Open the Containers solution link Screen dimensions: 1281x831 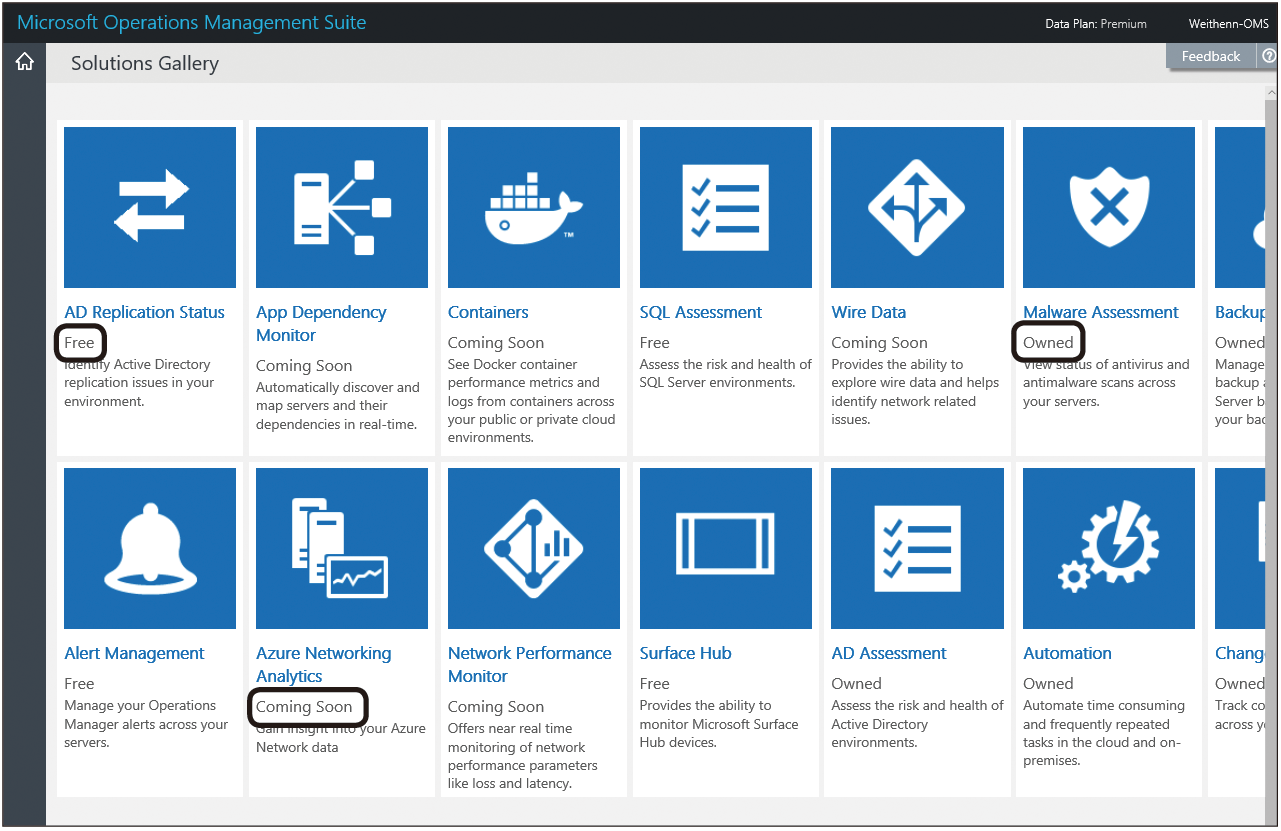point(488,312)
